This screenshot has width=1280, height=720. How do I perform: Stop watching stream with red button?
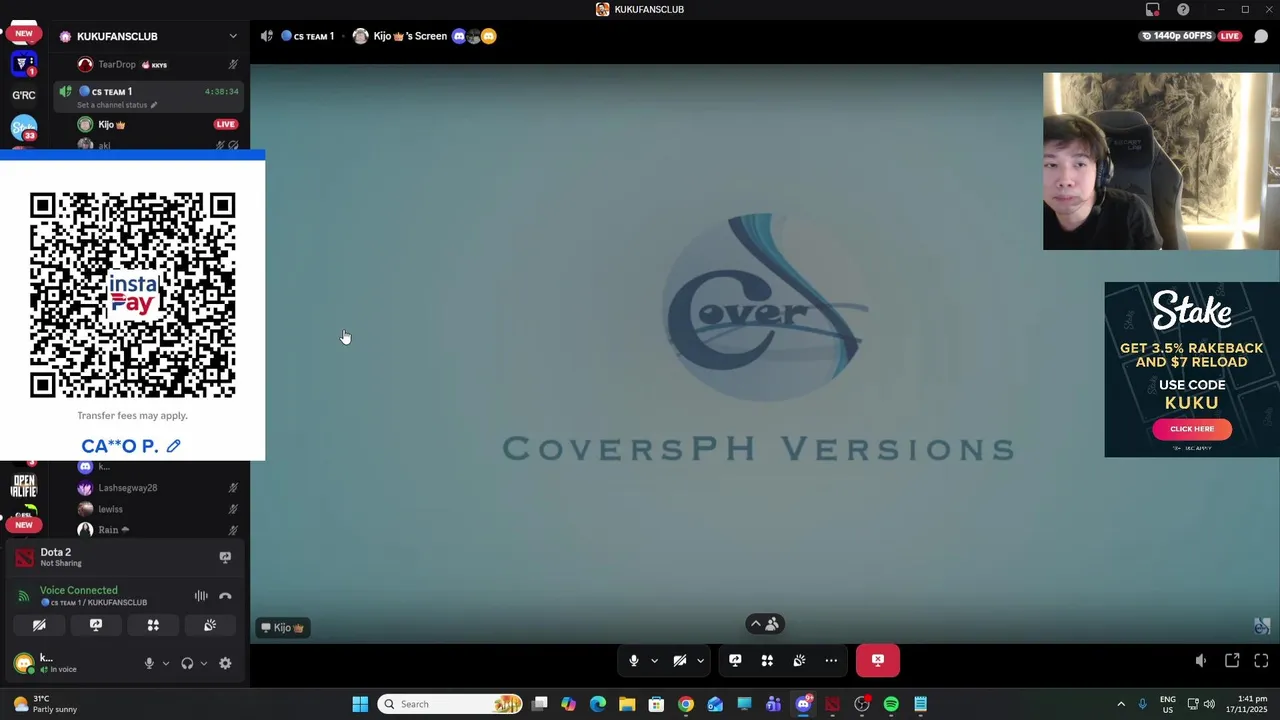coord(878,660)
